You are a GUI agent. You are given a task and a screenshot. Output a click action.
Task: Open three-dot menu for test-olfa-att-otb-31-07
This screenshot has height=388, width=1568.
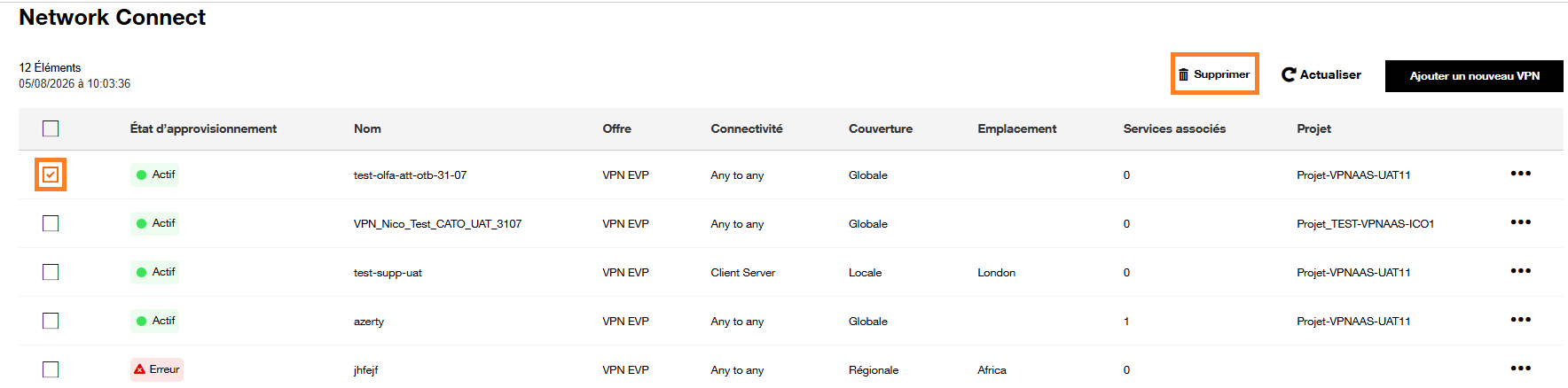pos(1520,174)
